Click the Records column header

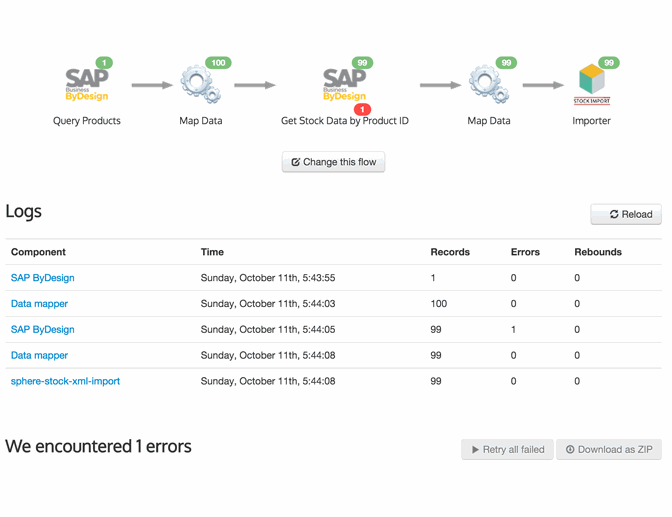[450, 252]
